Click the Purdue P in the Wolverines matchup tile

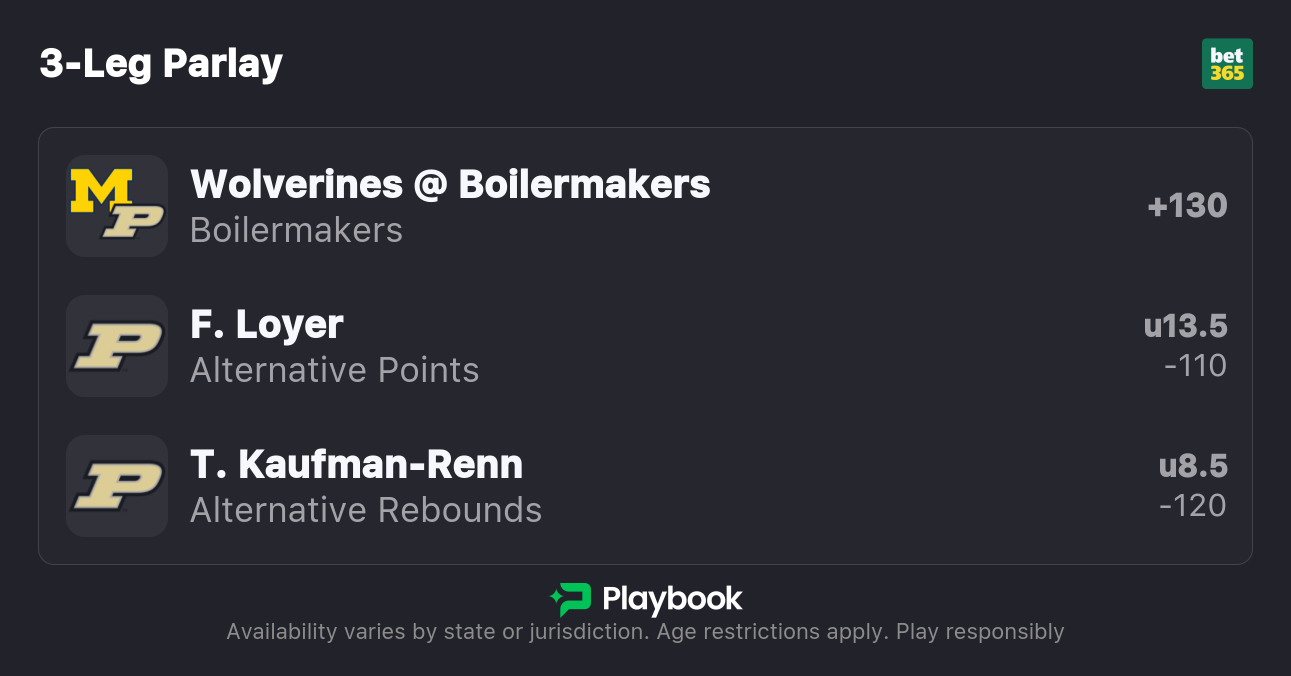(133, 222)
